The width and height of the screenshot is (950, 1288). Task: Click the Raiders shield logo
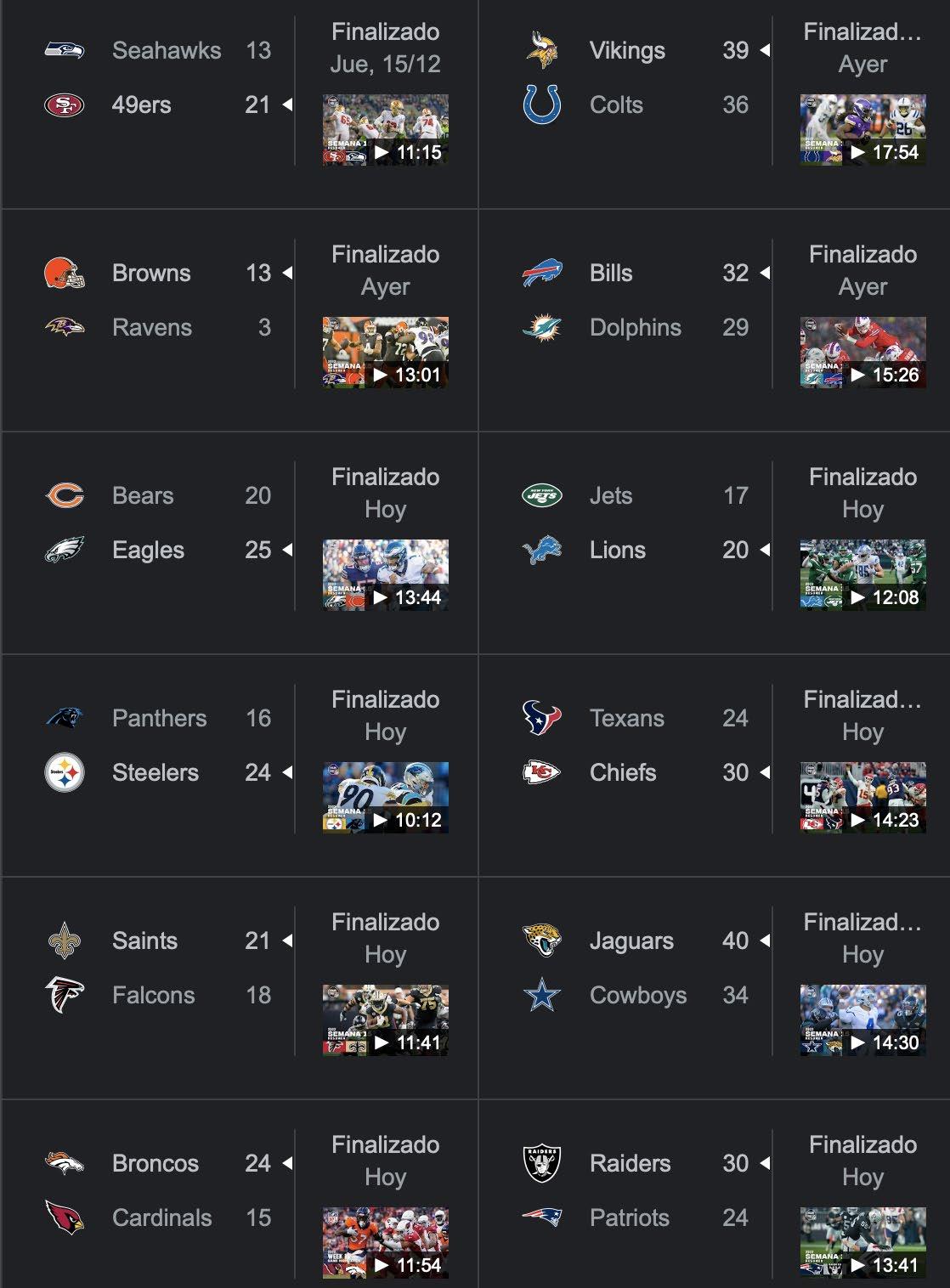(542, 1163)
